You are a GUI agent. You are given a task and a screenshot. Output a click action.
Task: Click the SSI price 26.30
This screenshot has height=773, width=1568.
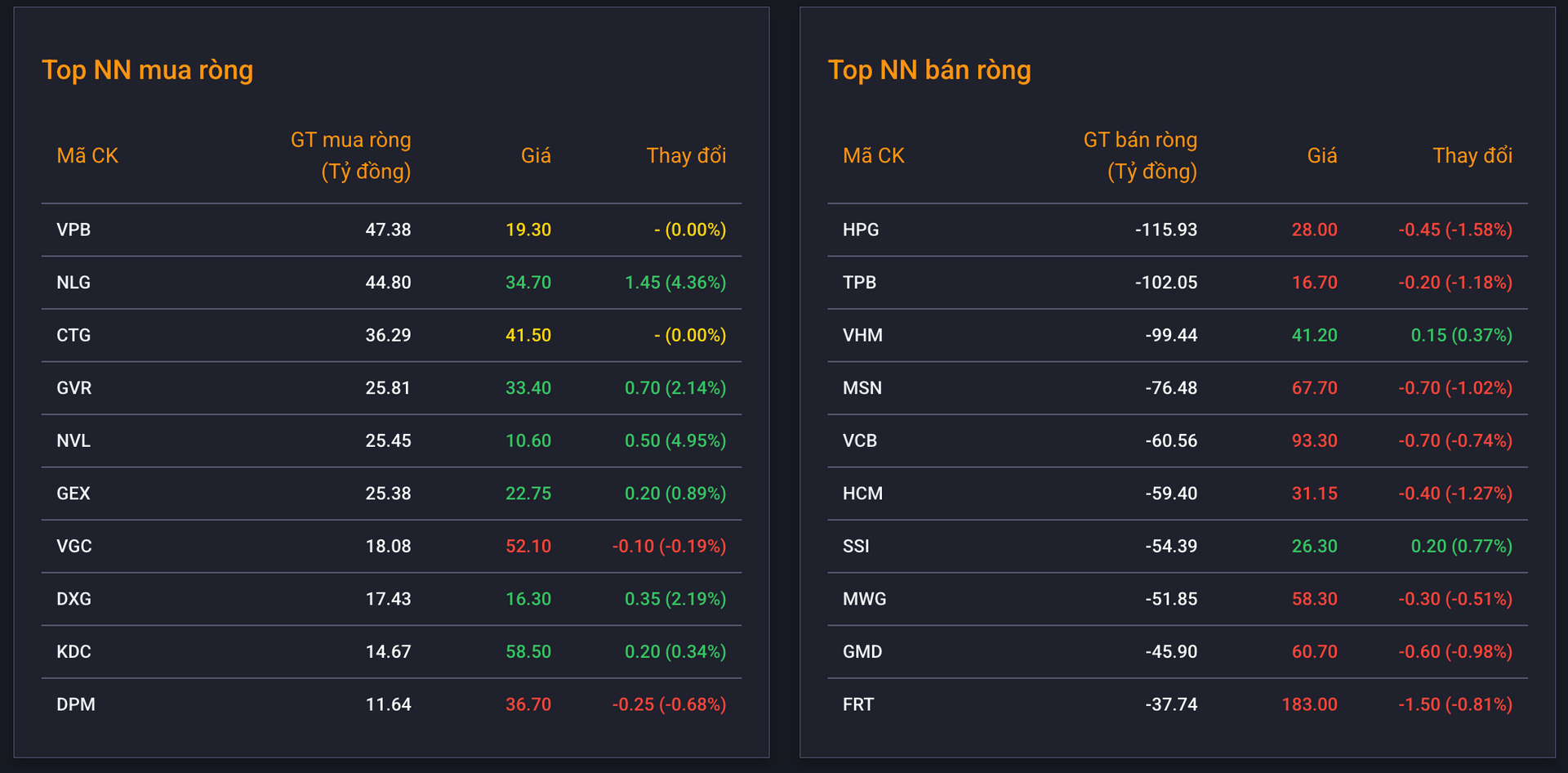tap(1315, 546)
